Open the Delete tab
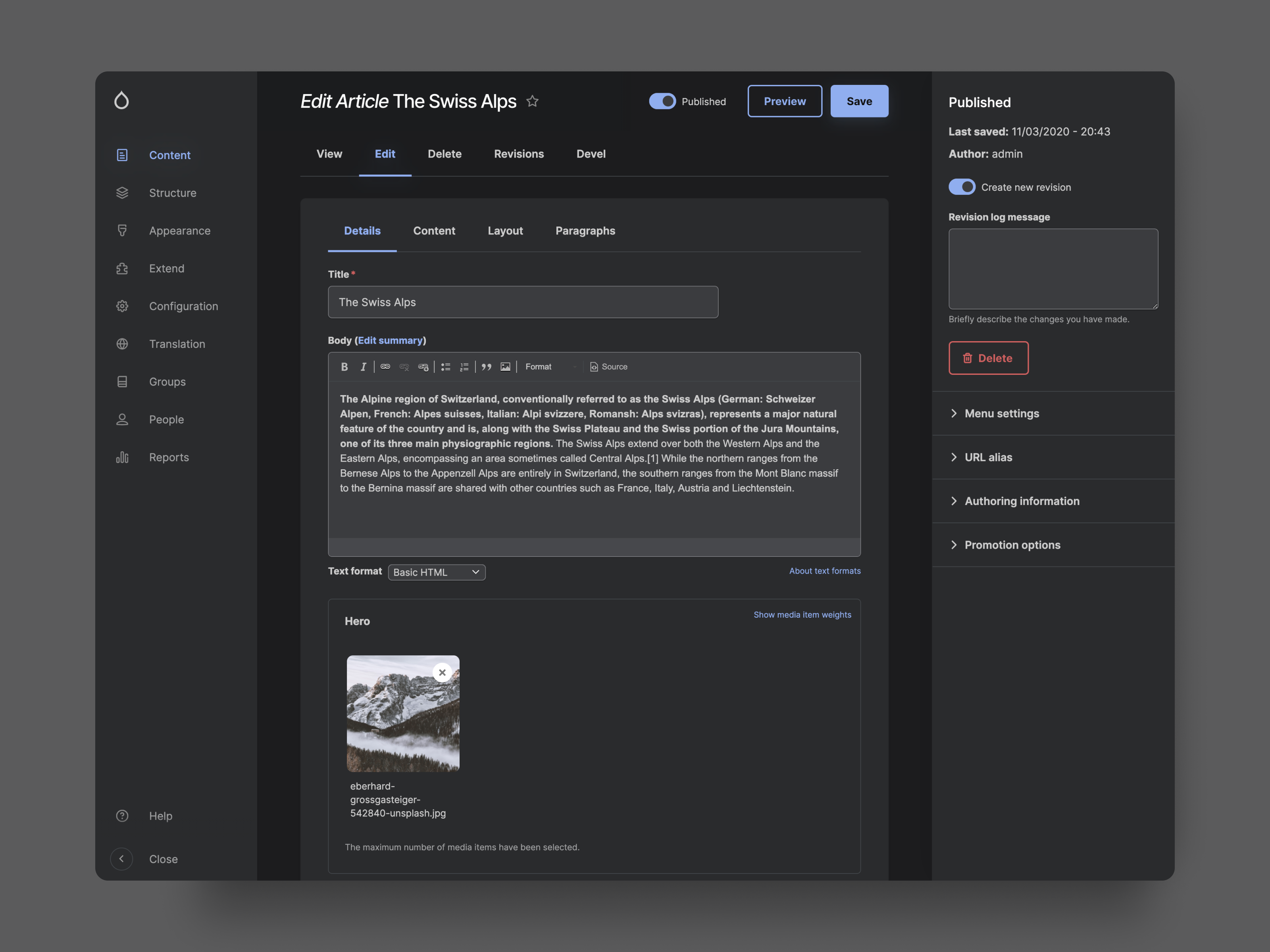The image size is (1270, 952). [444, 154]
